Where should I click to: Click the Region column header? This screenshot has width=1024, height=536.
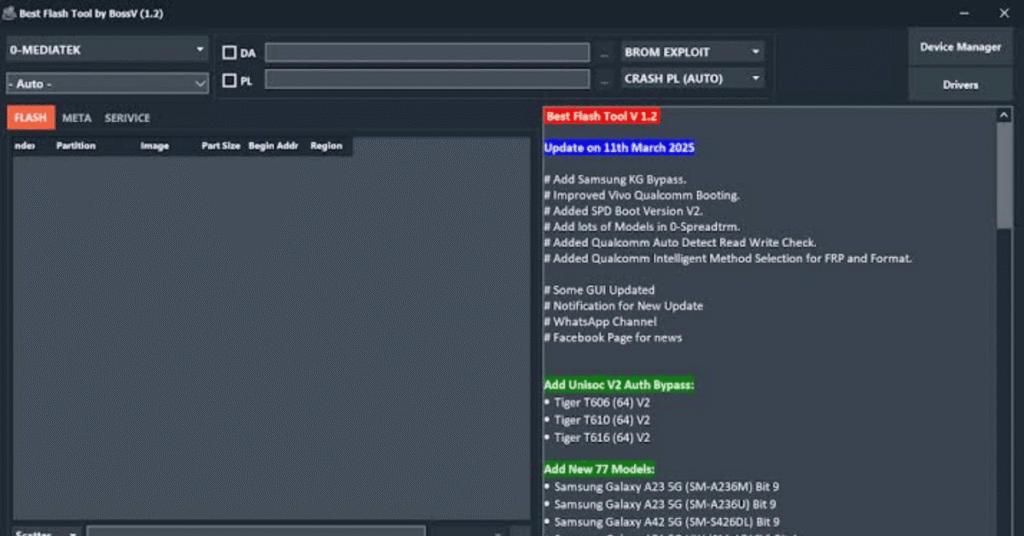click(327, 146)
